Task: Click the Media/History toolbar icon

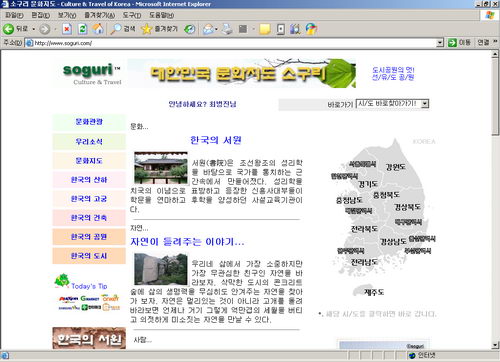Action: tap(190, 29)
